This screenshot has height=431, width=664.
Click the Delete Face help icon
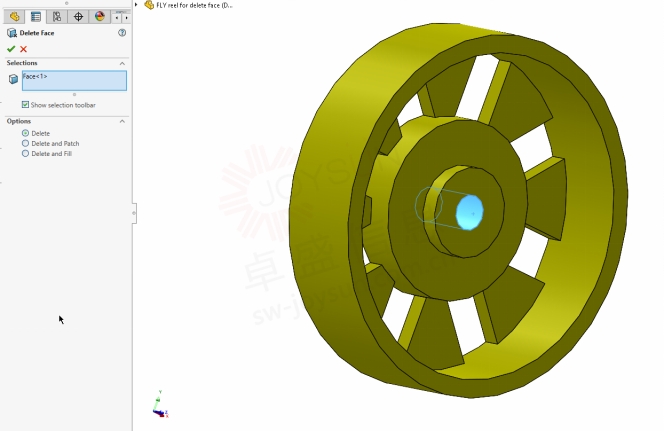122,33
